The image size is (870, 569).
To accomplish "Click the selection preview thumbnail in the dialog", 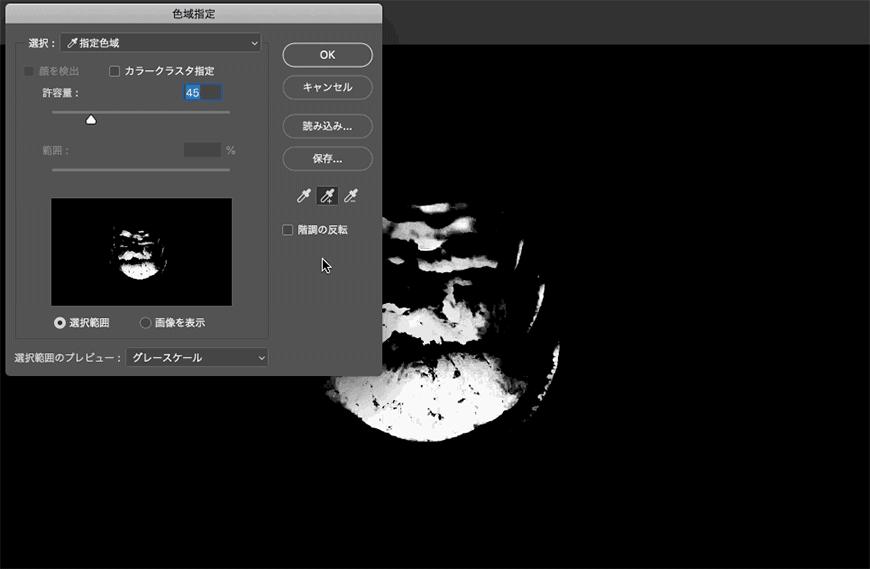I will pyautogui.click(x=141, y=251).
